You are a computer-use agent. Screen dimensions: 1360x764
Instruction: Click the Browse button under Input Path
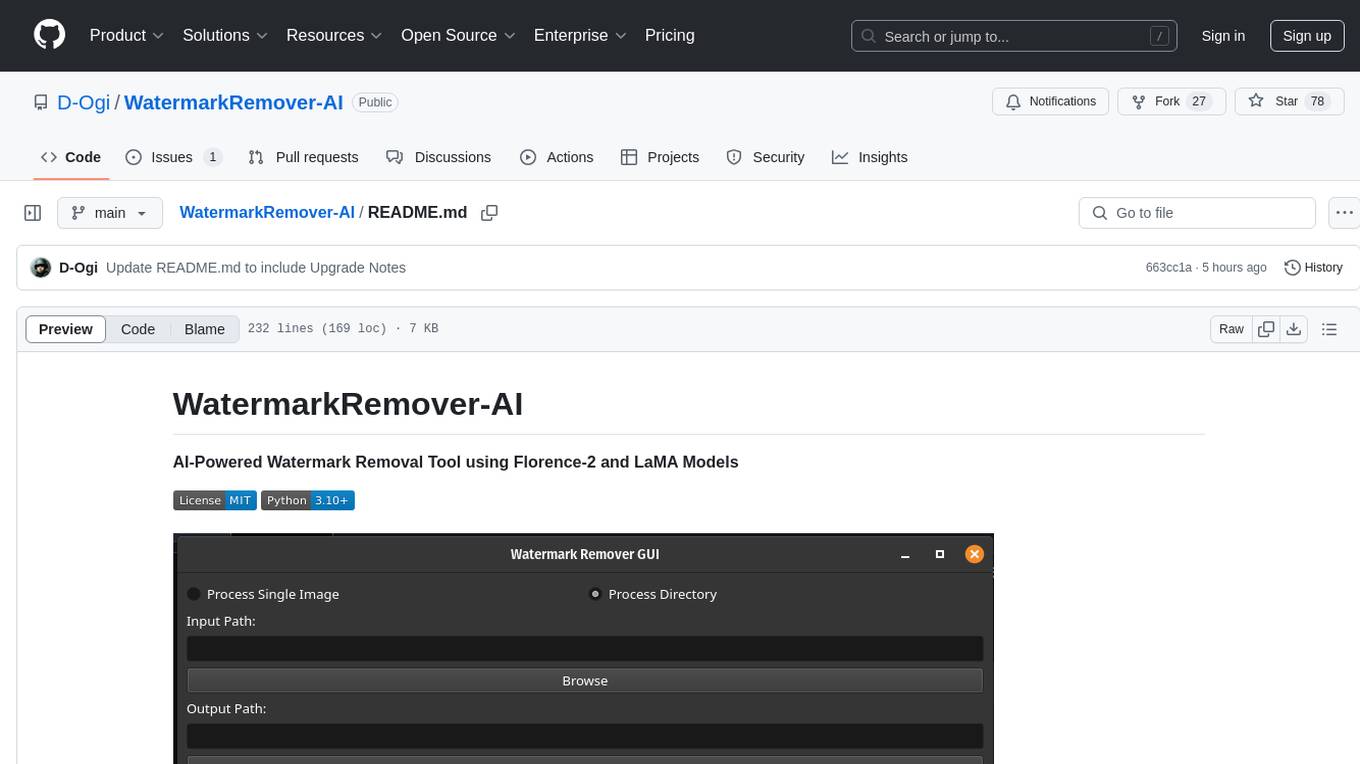[x=585, y=680]
